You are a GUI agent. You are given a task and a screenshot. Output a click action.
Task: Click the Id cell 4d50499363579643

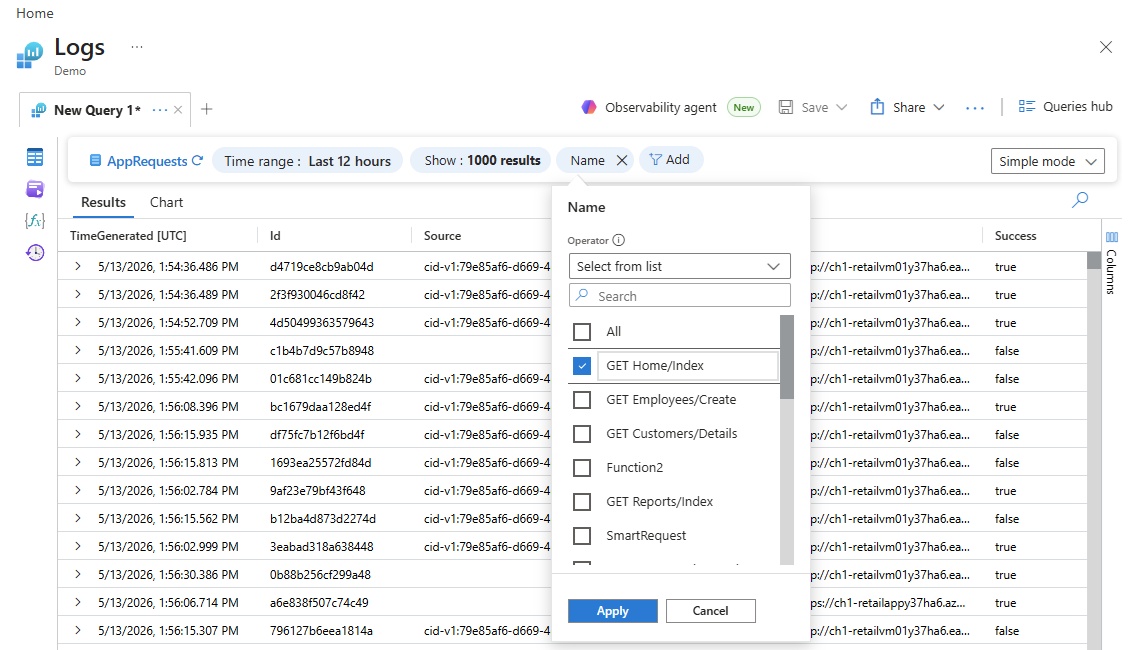[x=322, y=323]
